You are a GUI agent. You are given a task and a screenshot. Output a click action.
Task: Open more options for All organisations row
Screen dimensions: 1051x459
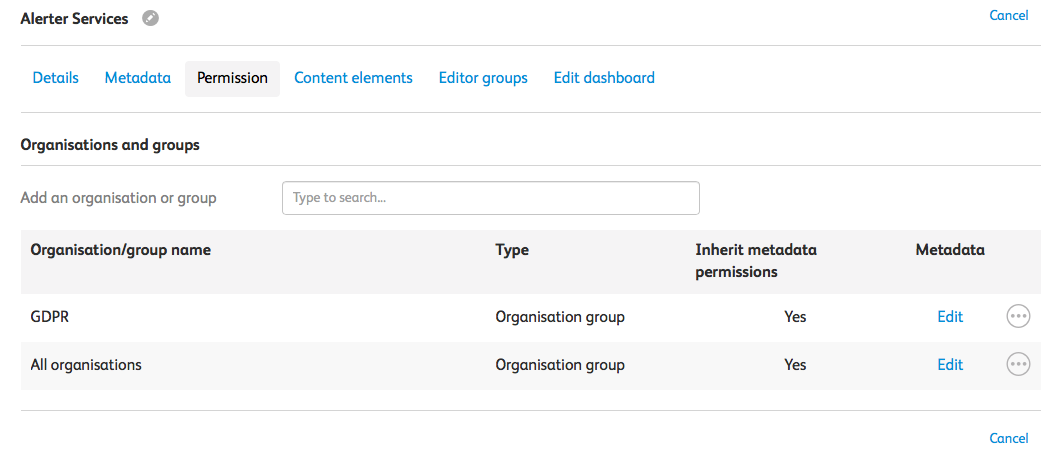click(x=1017, y=365)
